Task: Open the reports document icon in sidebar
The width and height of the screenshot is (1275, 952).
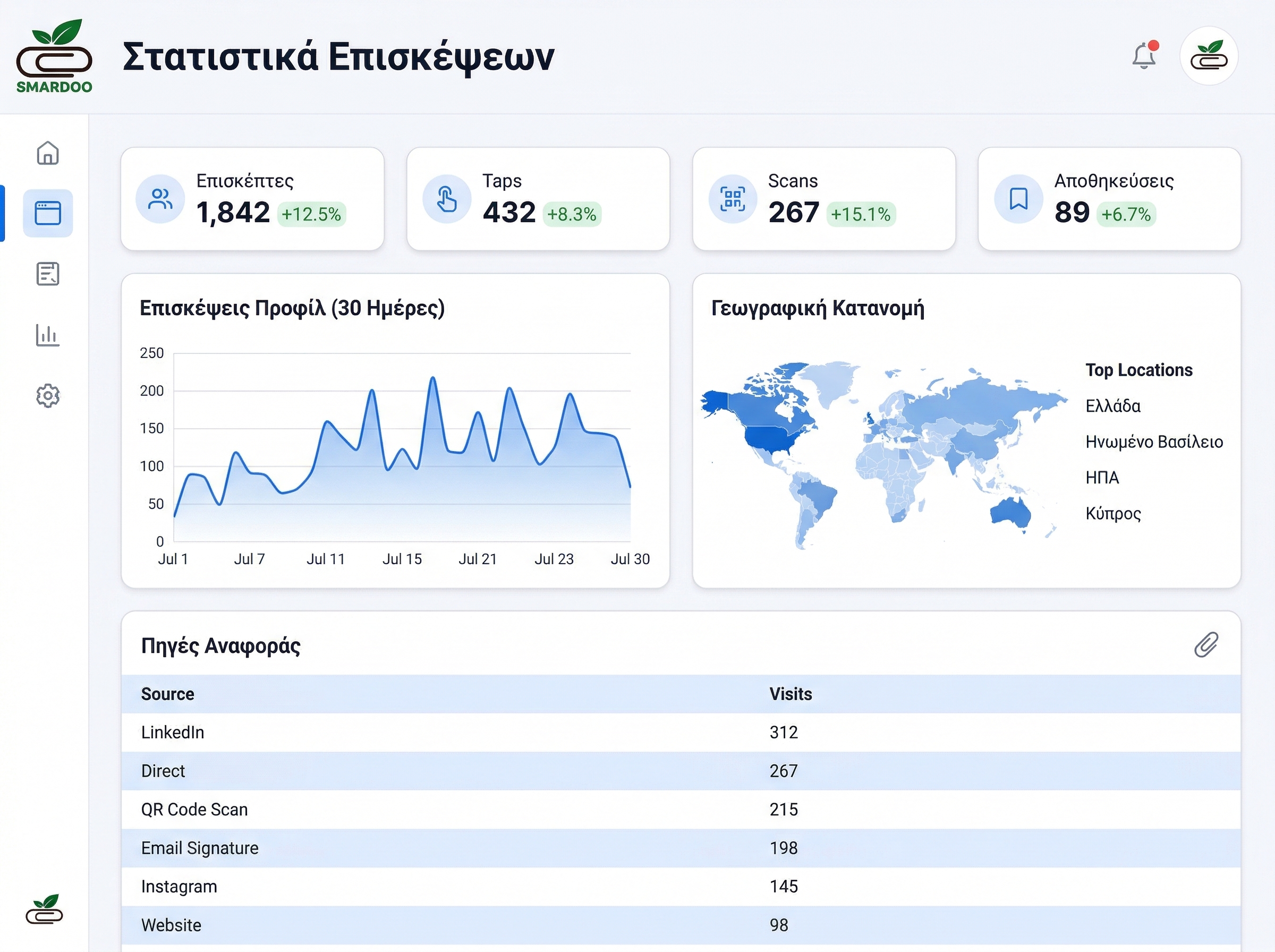Action: pyautogui.click(x=48, y=274)
